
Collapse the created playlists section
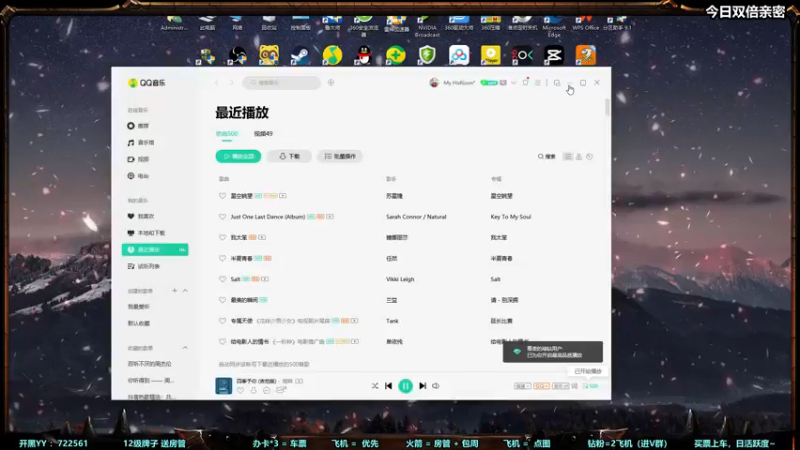point(185,291)
